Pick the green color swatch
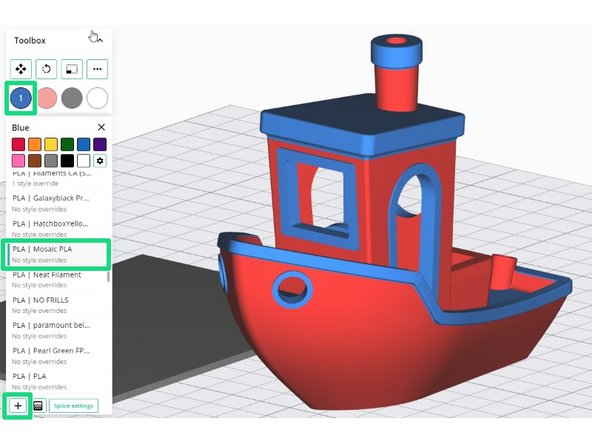Screen dimensions: 592x444 (67, 144)
